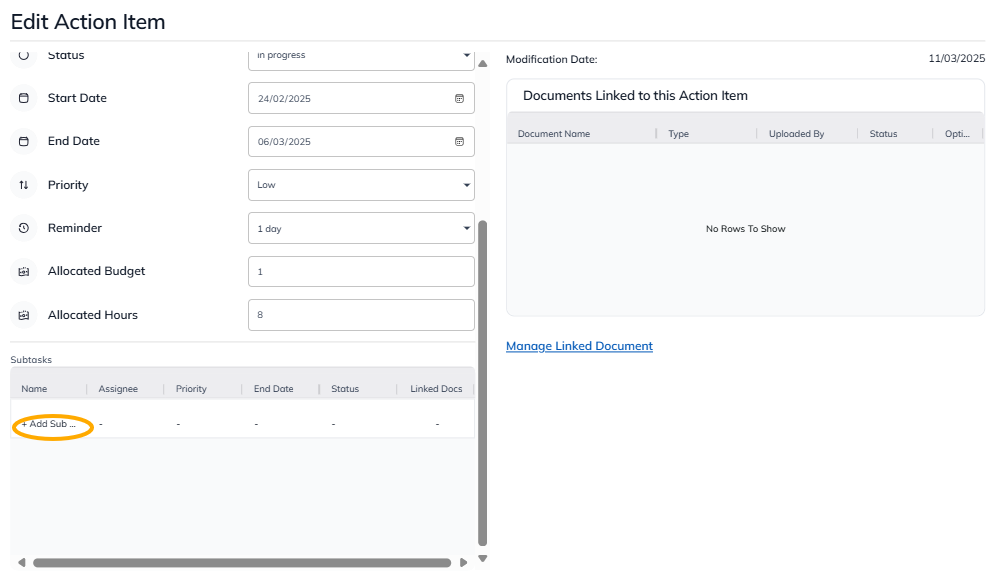Click the Allocated Budget input field
This screenshot has width=988, height=579.
coord(361,271)
